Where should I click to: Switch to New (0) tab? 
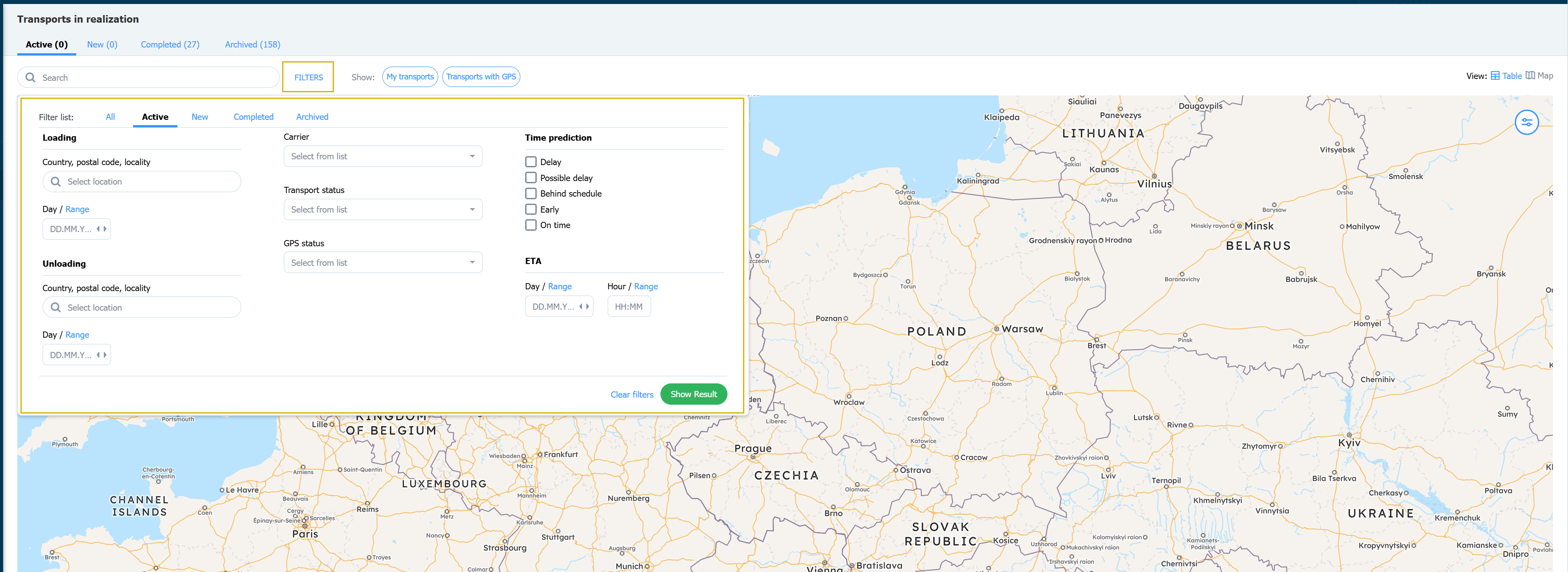(x=102, y=44)
